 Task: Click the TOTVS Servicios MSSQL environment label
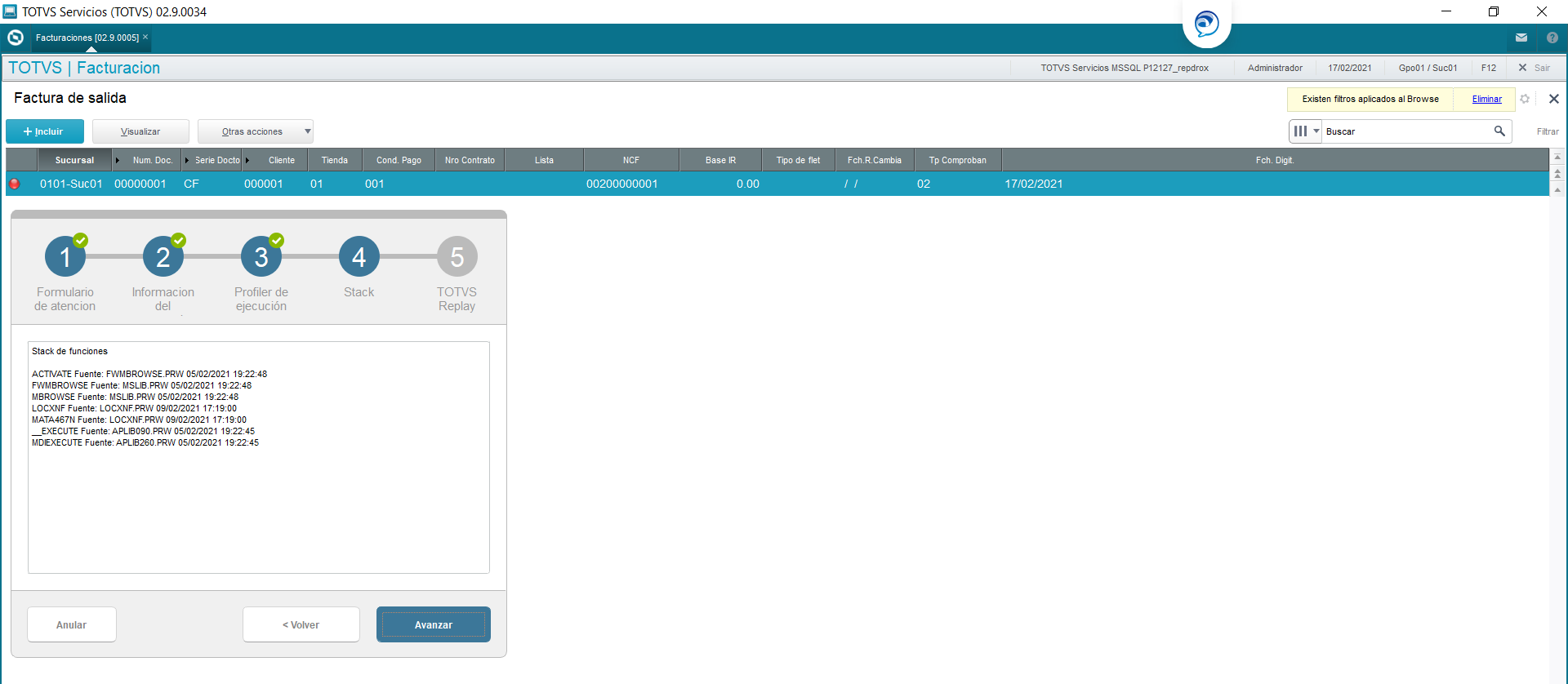(x=1124, y=68)
